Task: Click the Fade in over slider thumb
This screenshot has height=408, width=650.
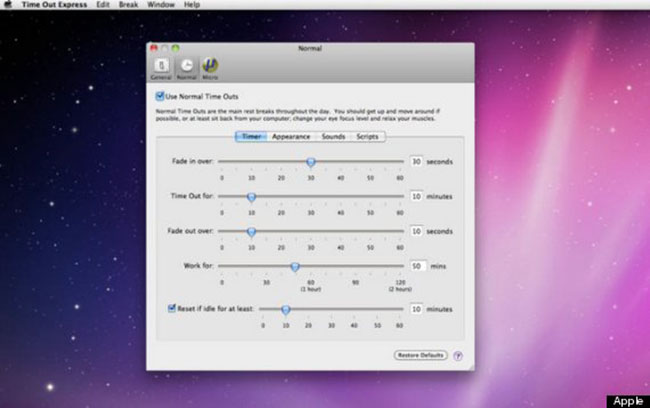Action: (x=311, y=162)
